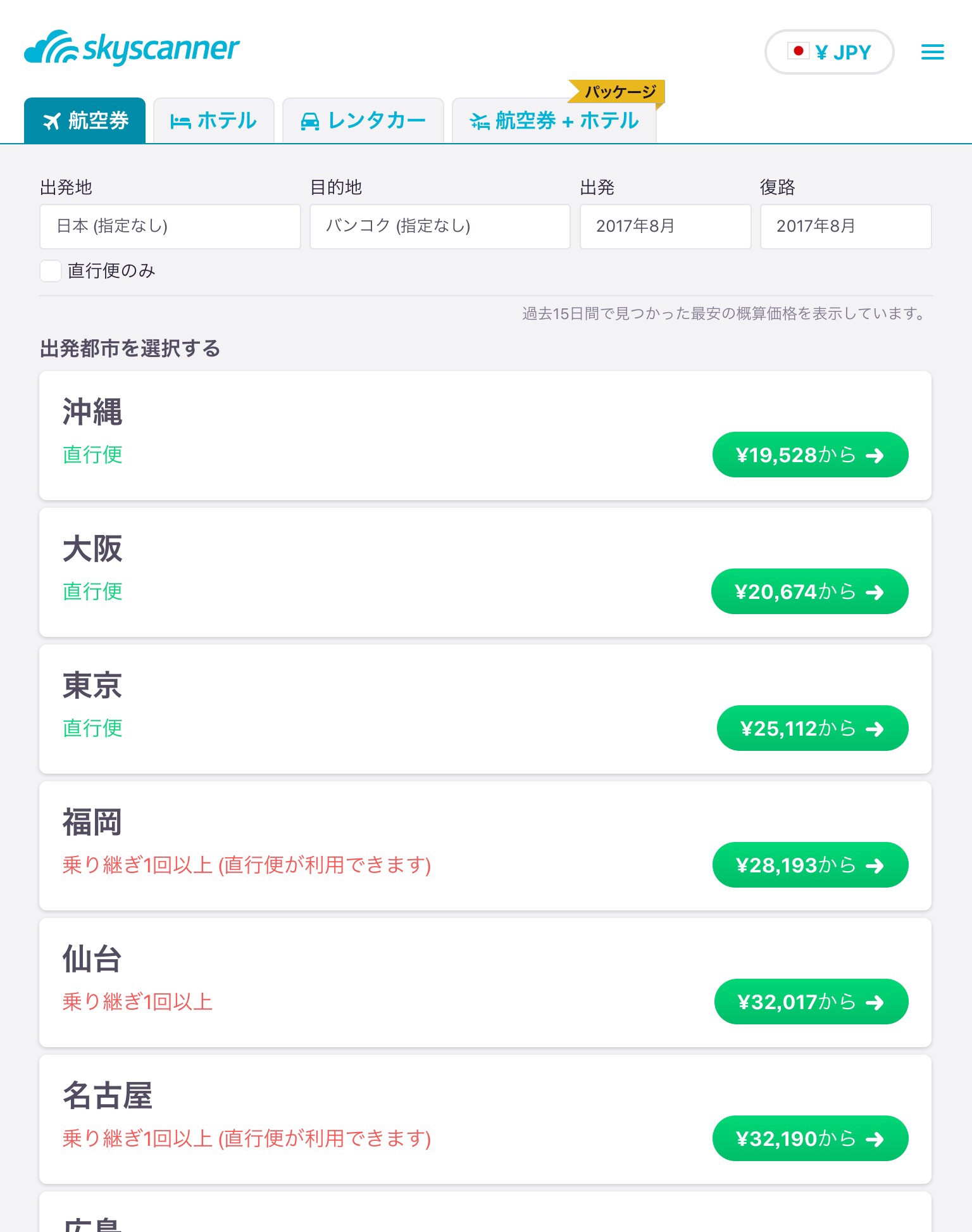Click the car icon in レンタカー tab
Screen dimensions: 972x1232
[309, 122]
